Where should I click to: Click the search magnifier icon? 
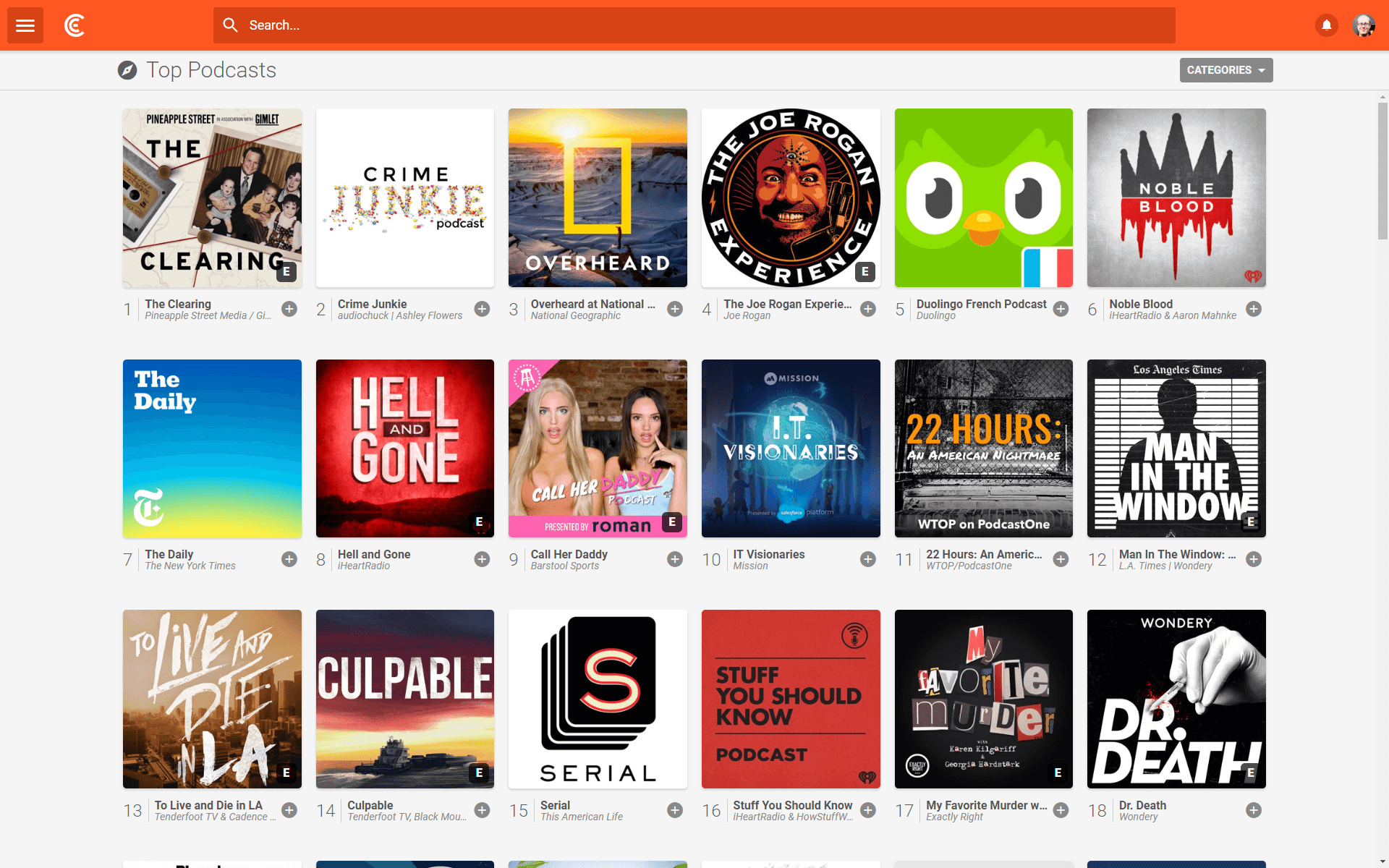pos(230,25)
